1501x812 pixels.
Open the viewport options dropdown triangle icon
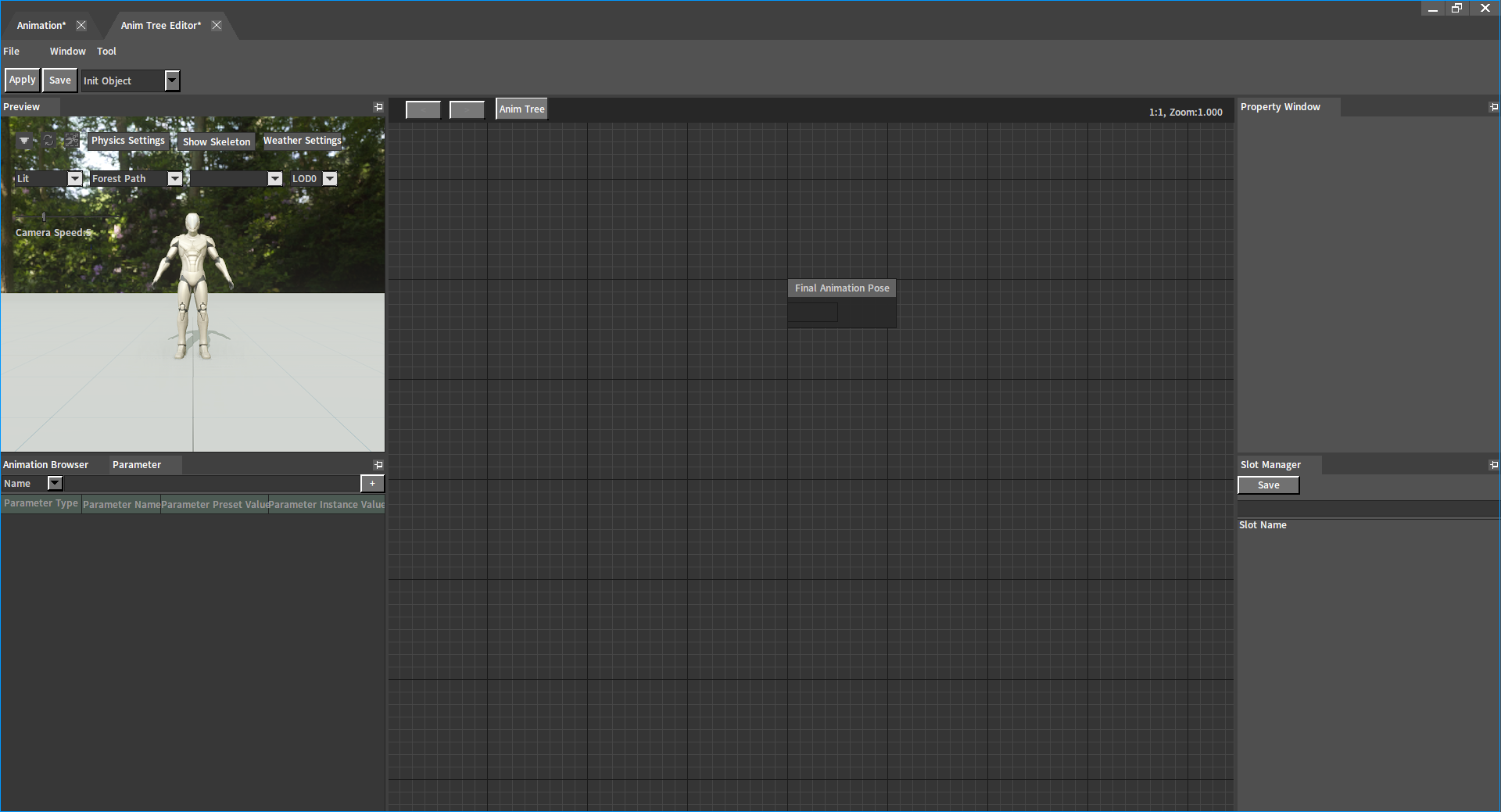pyautogui.click(x=24, y=141)
